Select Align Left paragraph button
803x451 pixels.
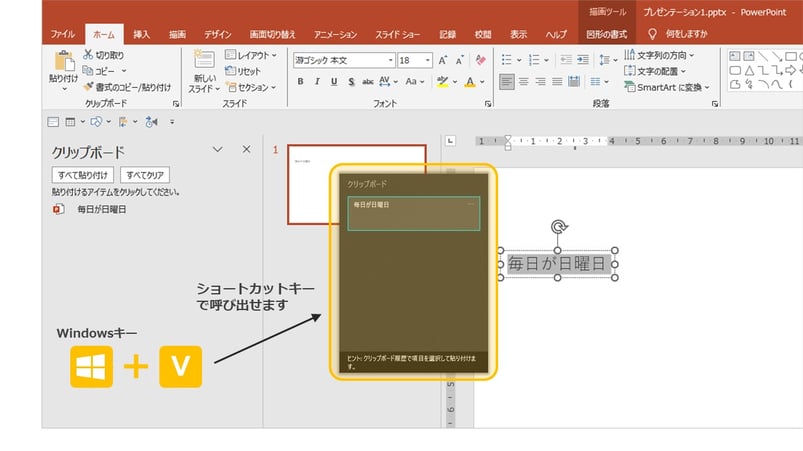pos(506,81)
